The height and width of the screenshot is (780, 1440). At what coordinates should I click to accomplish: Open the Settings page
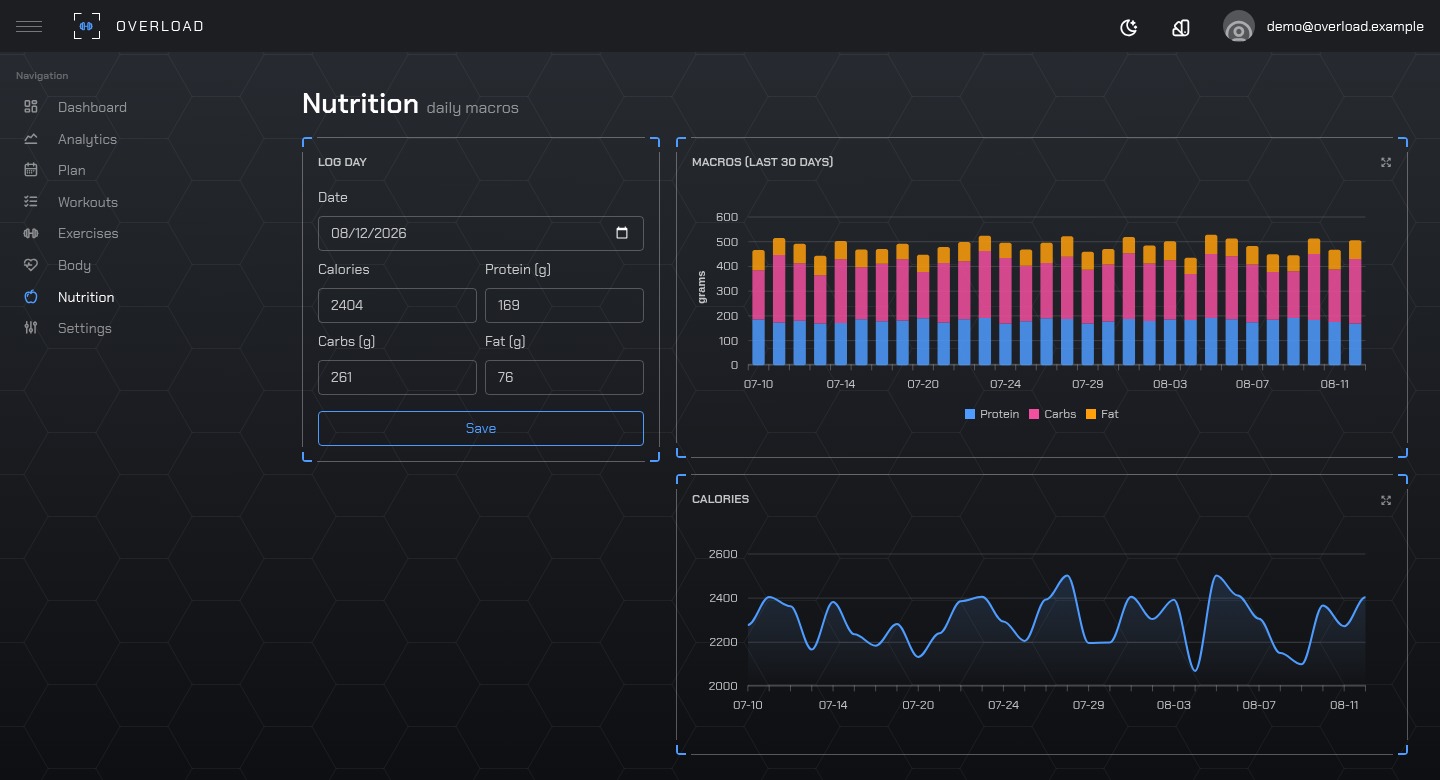point(85,328)
